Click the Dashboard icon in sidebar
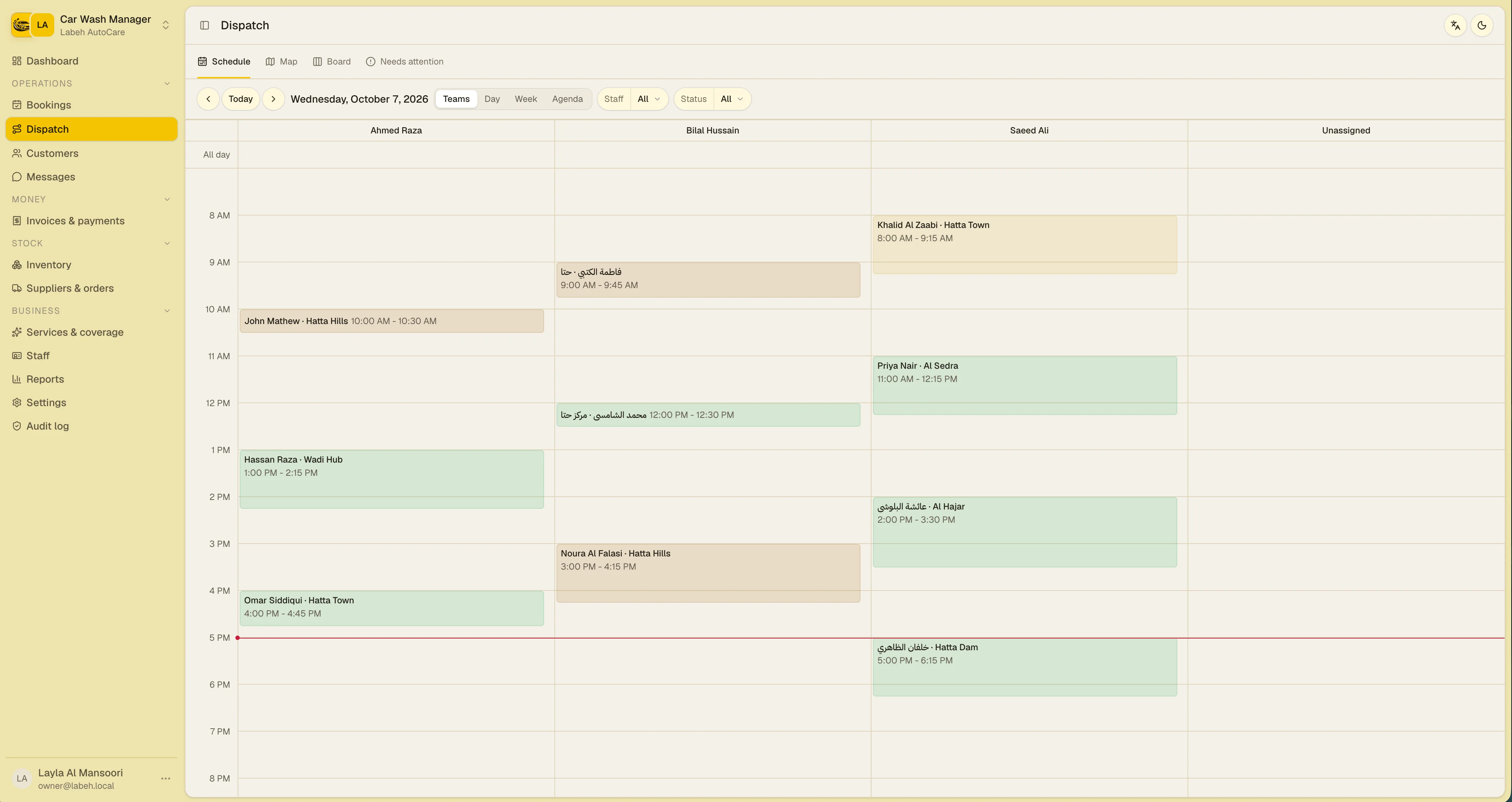This screenshot has width=1512, height=802. pos(17,61)
